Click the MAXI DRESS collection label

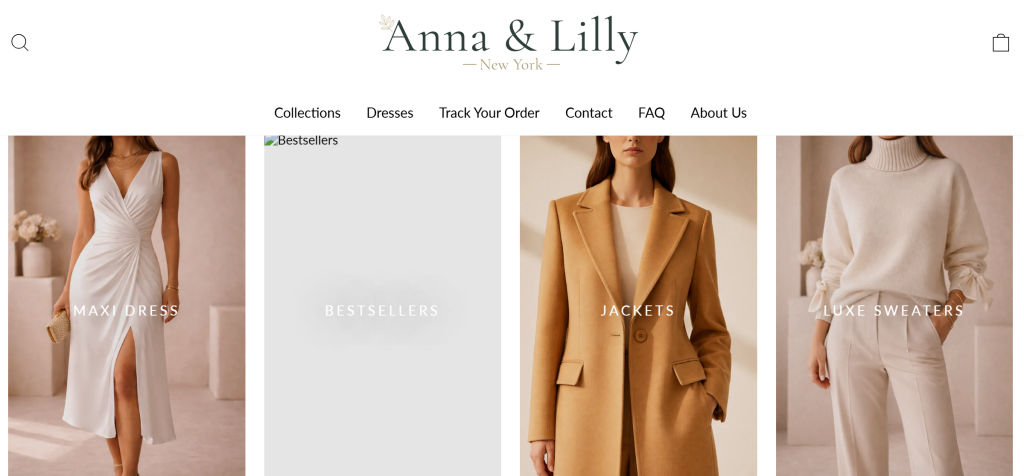tap(126, 311)
